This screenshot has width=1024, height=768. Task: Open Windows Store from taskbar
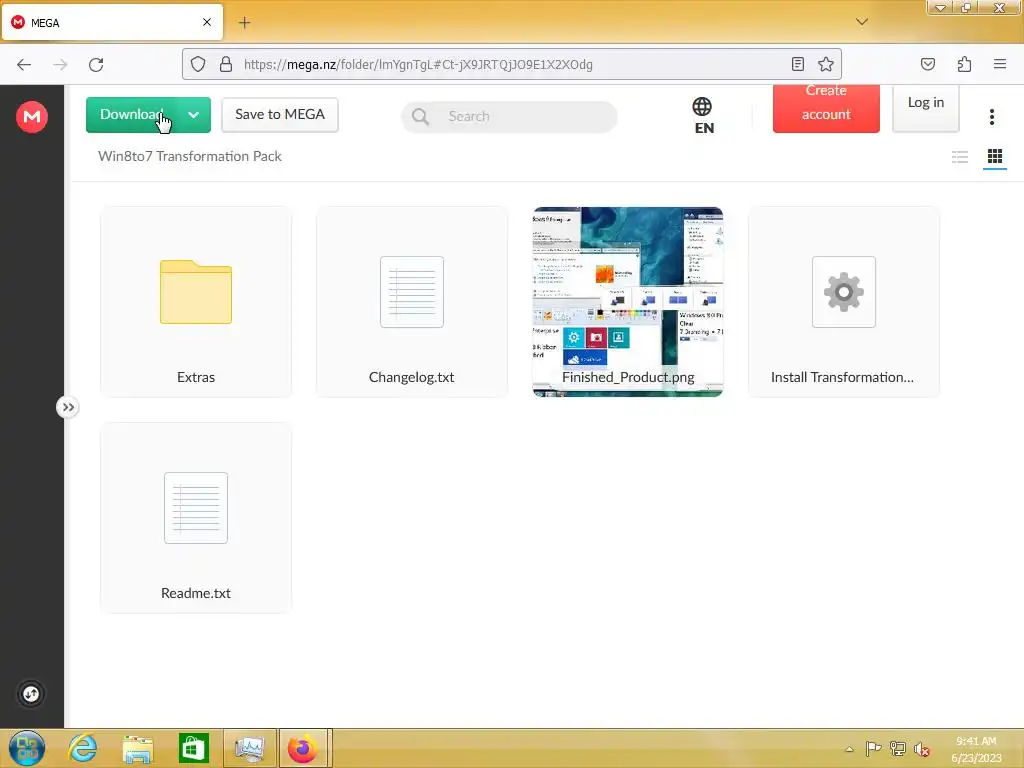[193, 748]
